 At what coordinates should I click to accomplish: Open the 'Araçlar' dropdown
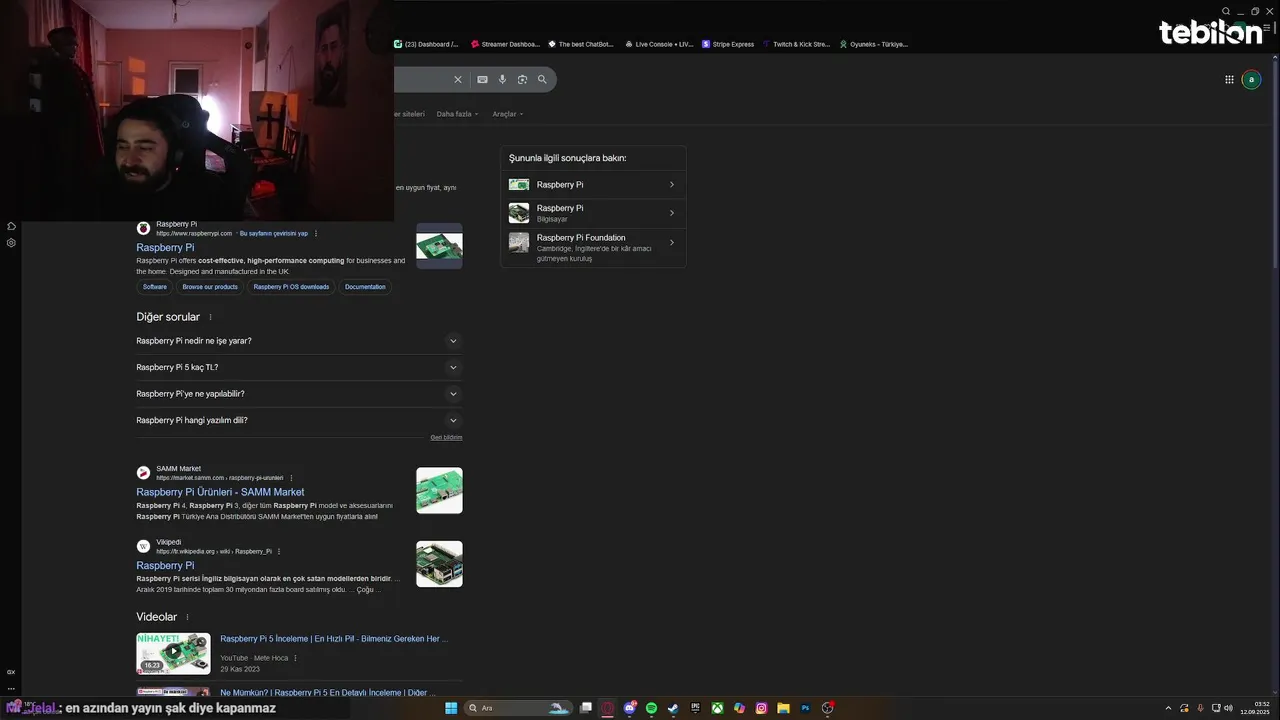[x=508, y=114]
